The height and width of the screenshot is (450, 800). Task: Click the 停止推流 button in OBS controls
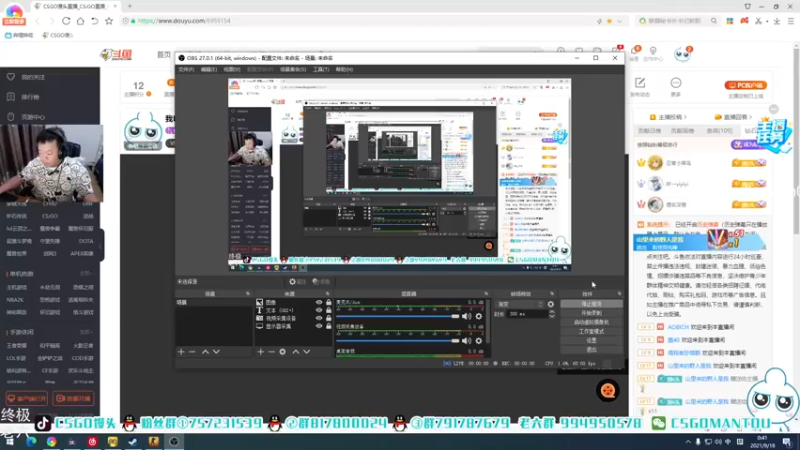point(591,304)
